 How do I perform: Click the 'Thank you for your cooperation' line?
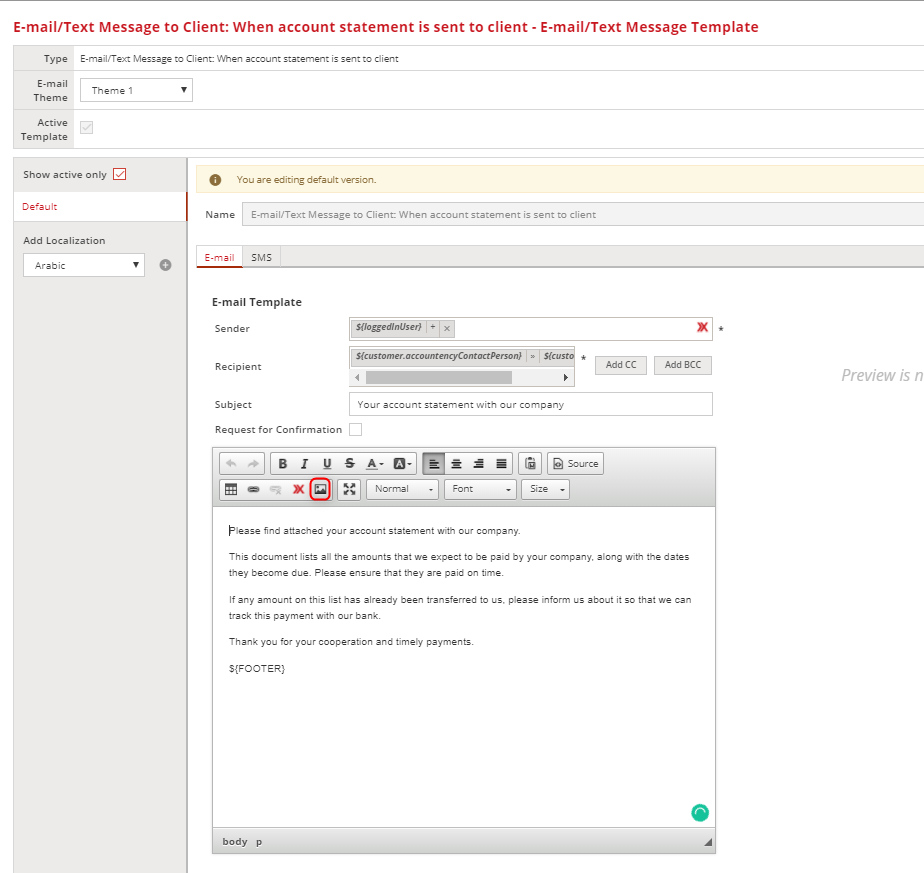[351, 642]
